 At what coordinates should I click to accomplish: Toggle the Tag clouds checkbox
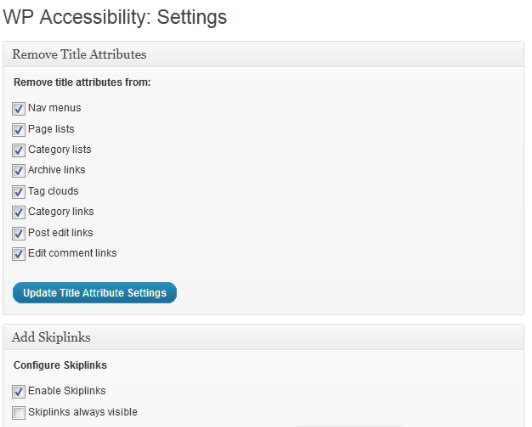coord(19,192)
